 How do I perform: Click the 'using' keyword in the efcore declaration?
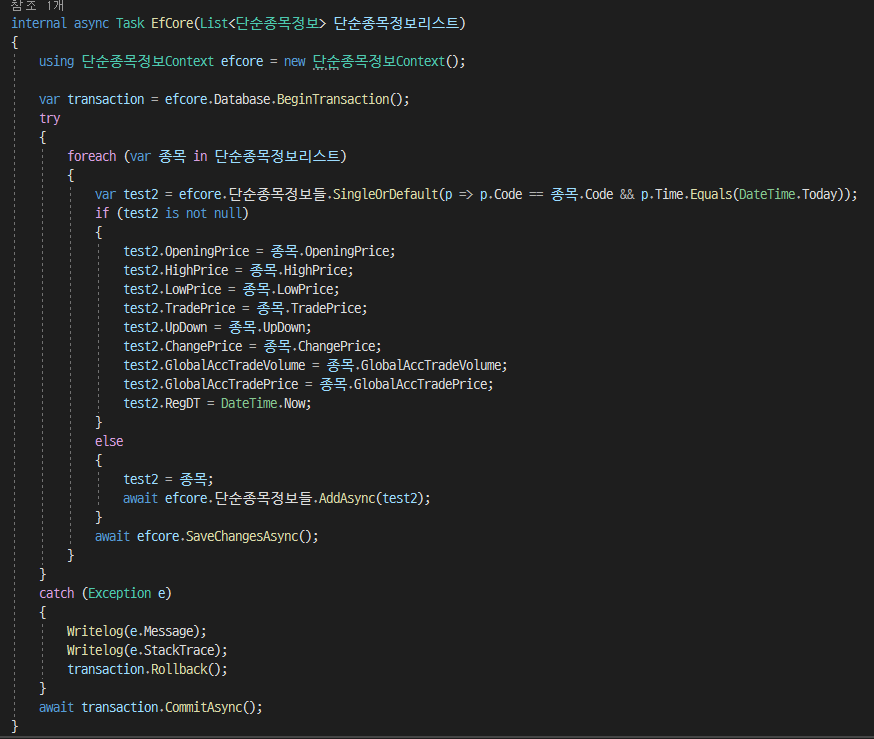pos(56,61)
